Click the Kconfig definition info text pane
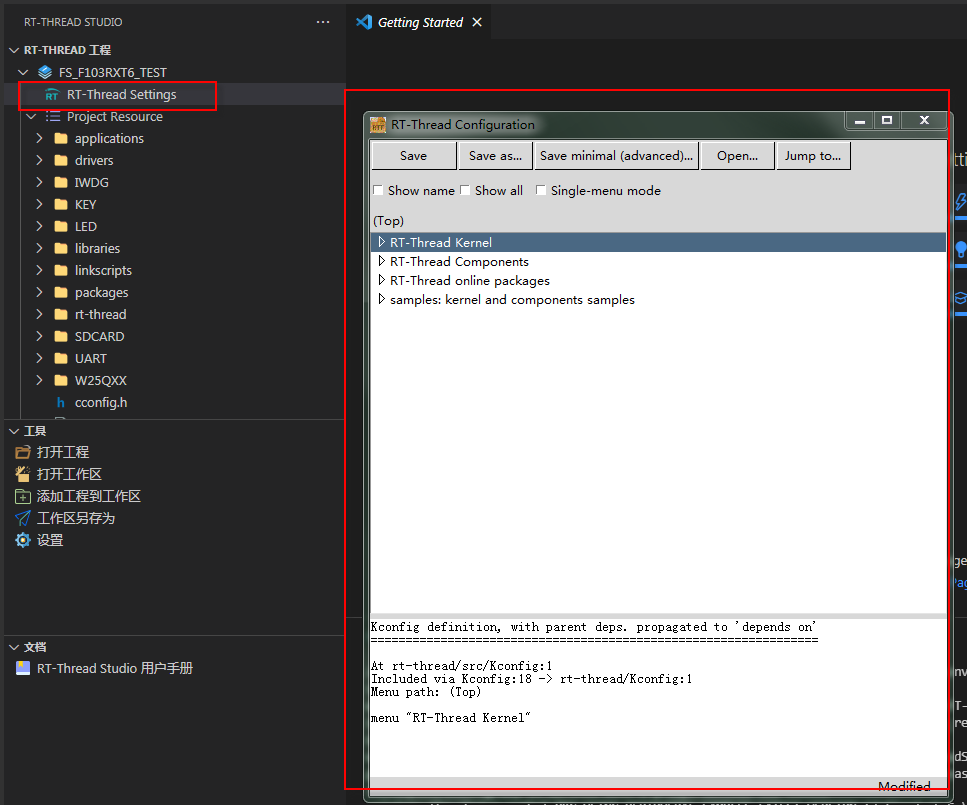Image resolution: width=967 pixels, height=805 pixels. [658, 698]
